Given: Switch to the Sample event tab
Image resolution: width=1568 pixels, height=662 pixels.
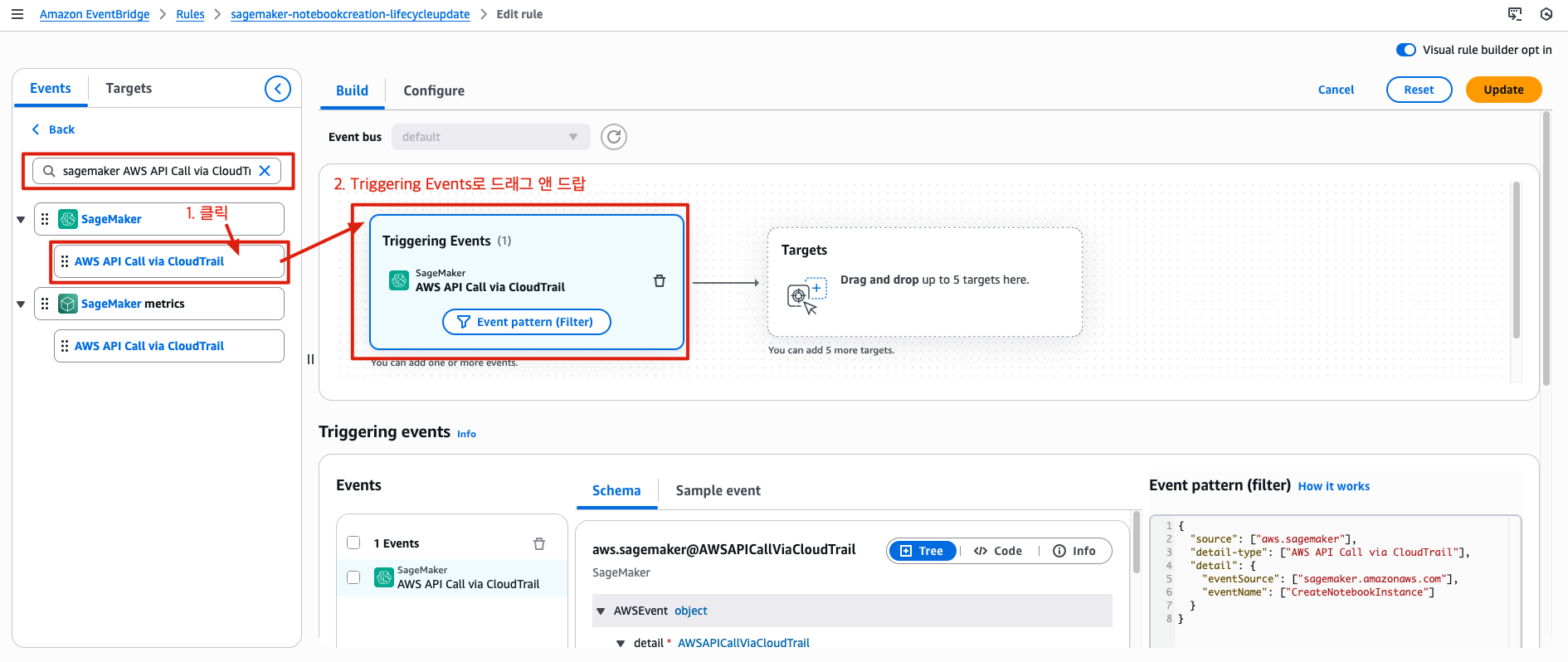Looking at the screenshot, I should (x=718, y=490).
